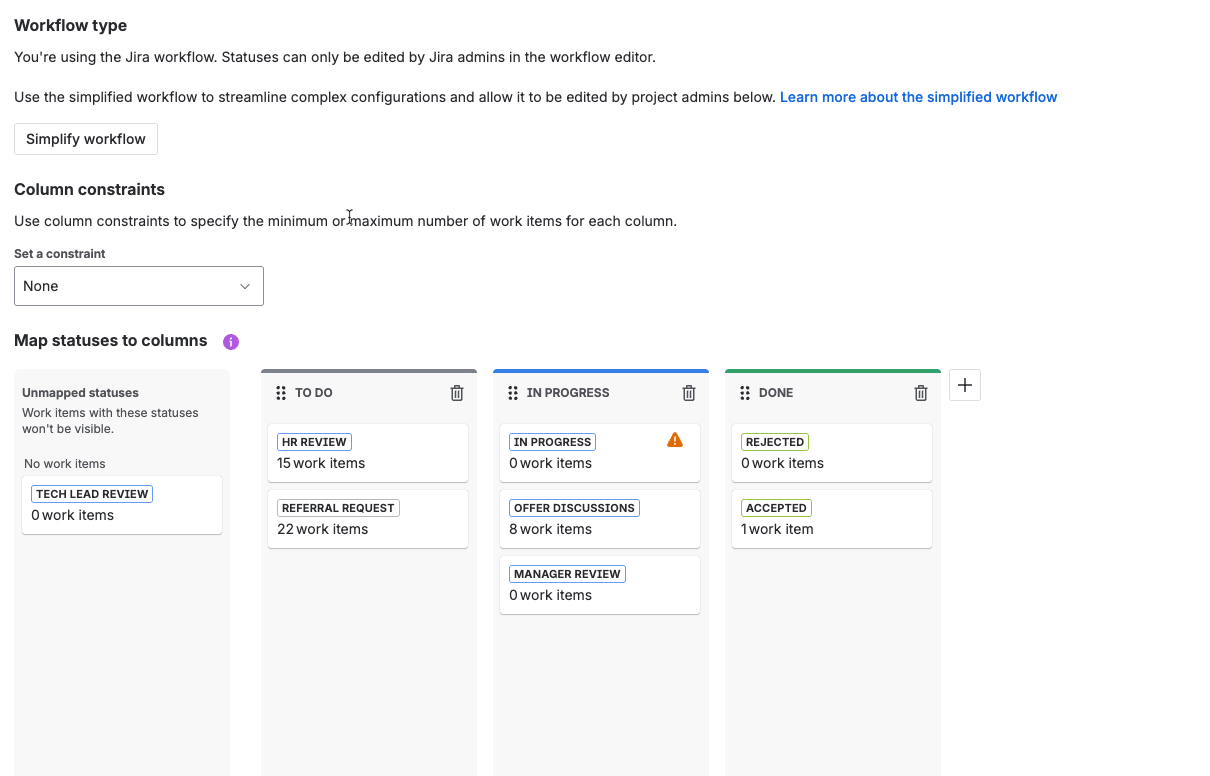1210x776 pixels.
Task: Click the chevron in the None constraint box
Action: tap(245, 286)
